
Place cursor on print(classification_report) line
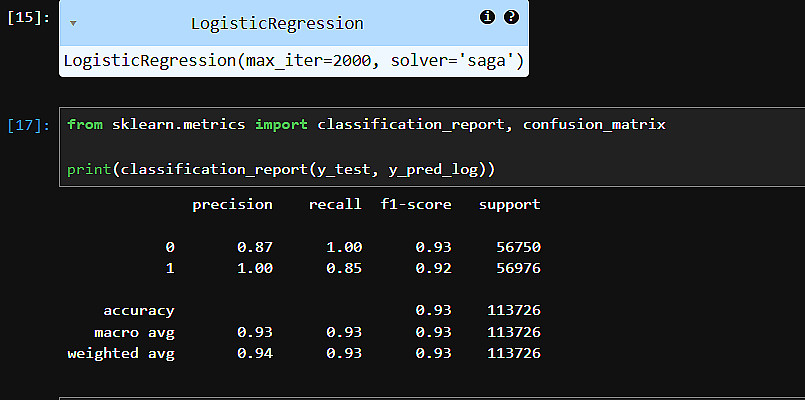click(x=280, y=168)
